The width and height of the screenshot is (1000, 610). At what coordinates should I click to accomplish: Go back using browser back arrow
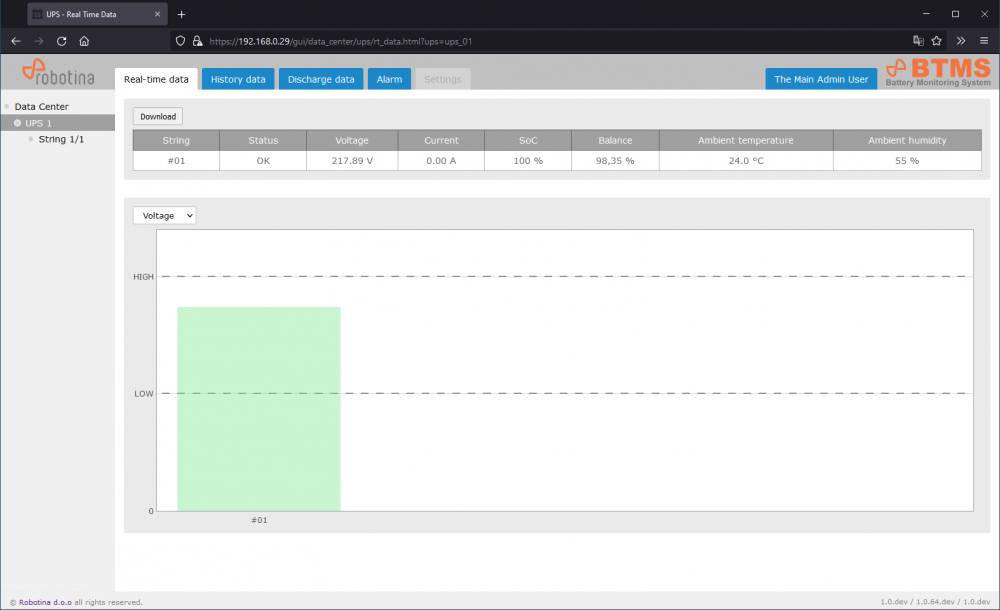(16, 41)
